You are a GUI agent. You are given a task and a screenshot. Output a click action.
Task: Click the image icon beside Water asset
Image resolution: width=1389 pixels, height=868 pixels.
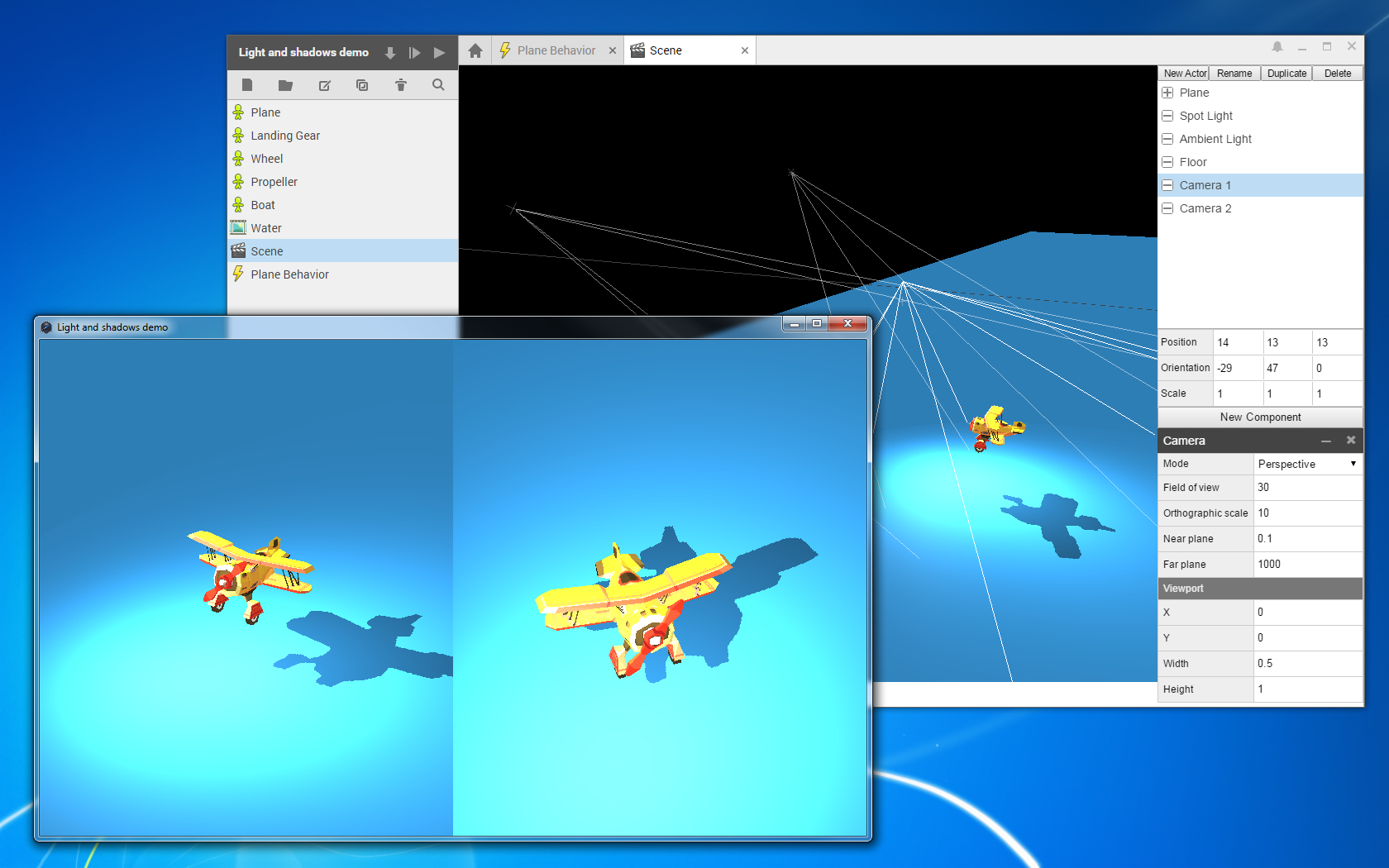tap(238, 227)
